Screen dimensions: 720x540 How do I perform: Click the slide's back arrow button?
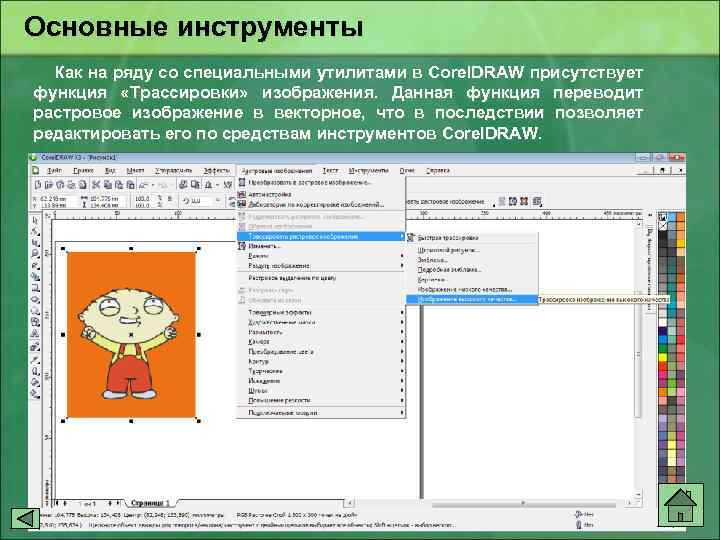(x=25, y=518)
